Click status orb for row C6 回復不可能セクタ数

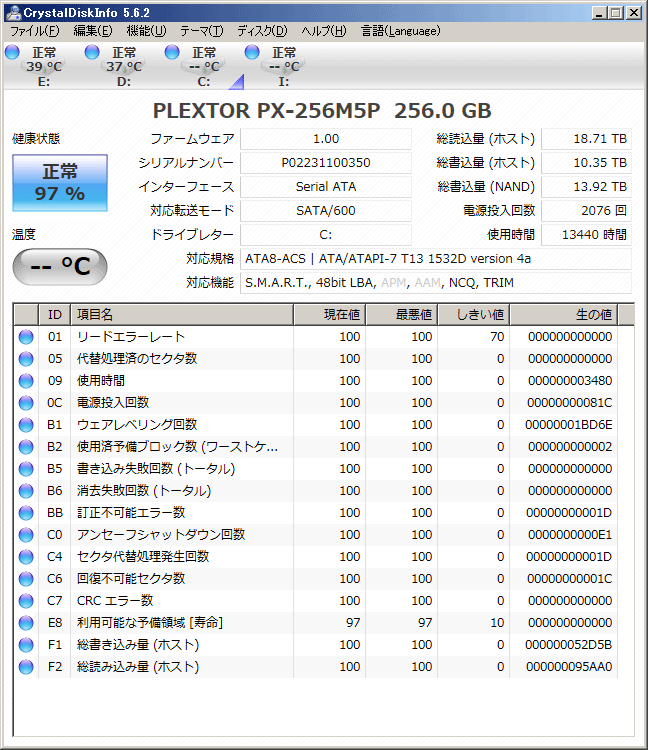tap(26, 579)
